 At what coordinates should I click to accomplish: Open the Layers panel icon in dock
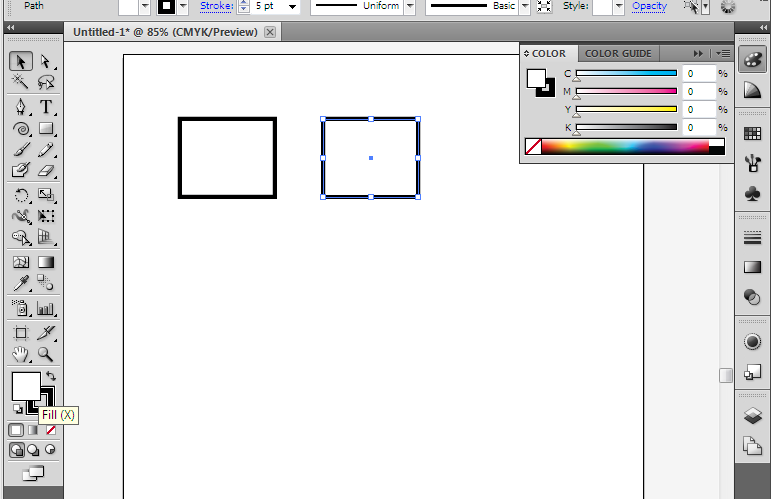(752, 415)
